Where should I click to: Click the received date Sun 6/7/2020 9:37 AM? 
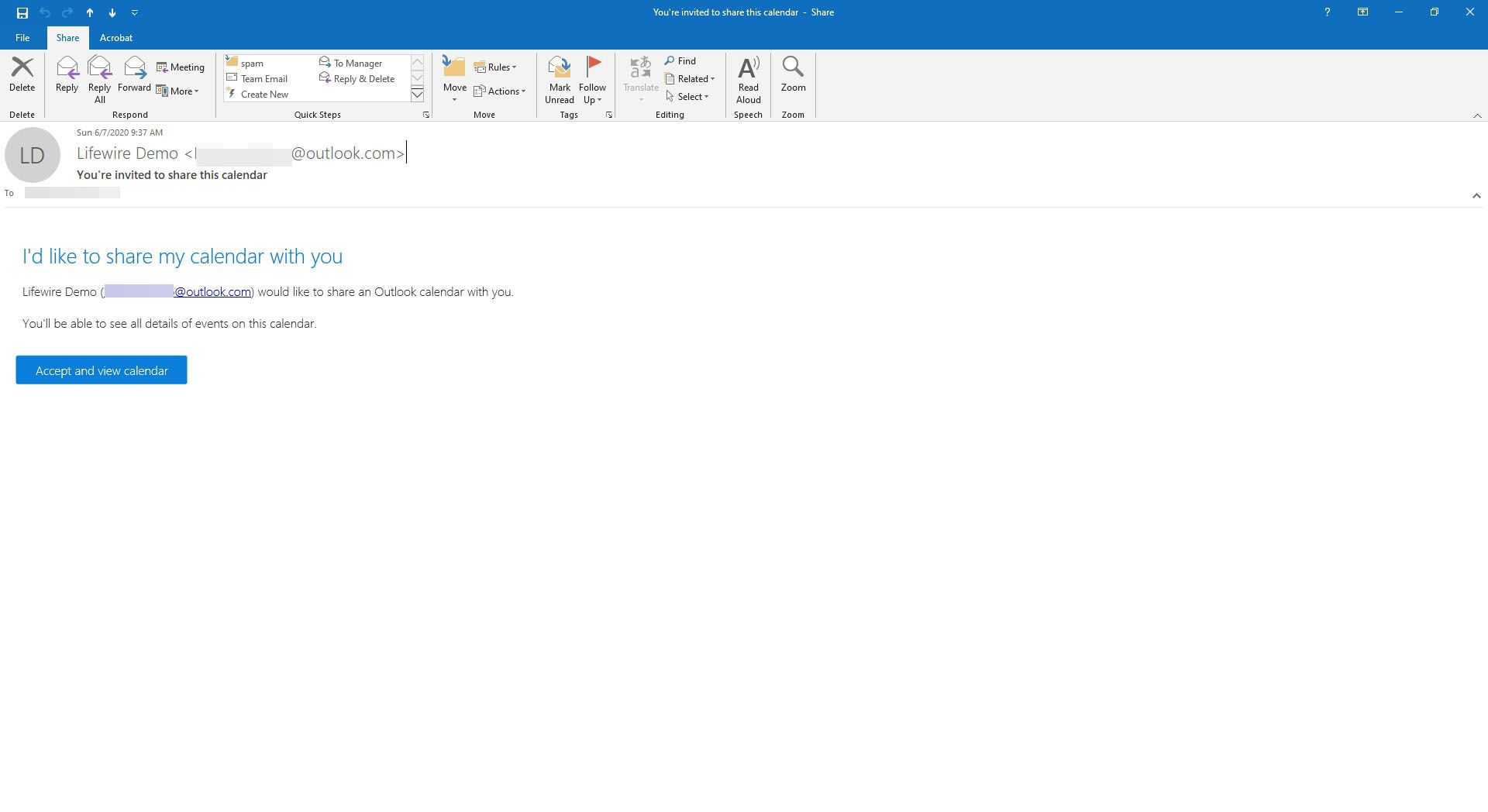point(119,132)
